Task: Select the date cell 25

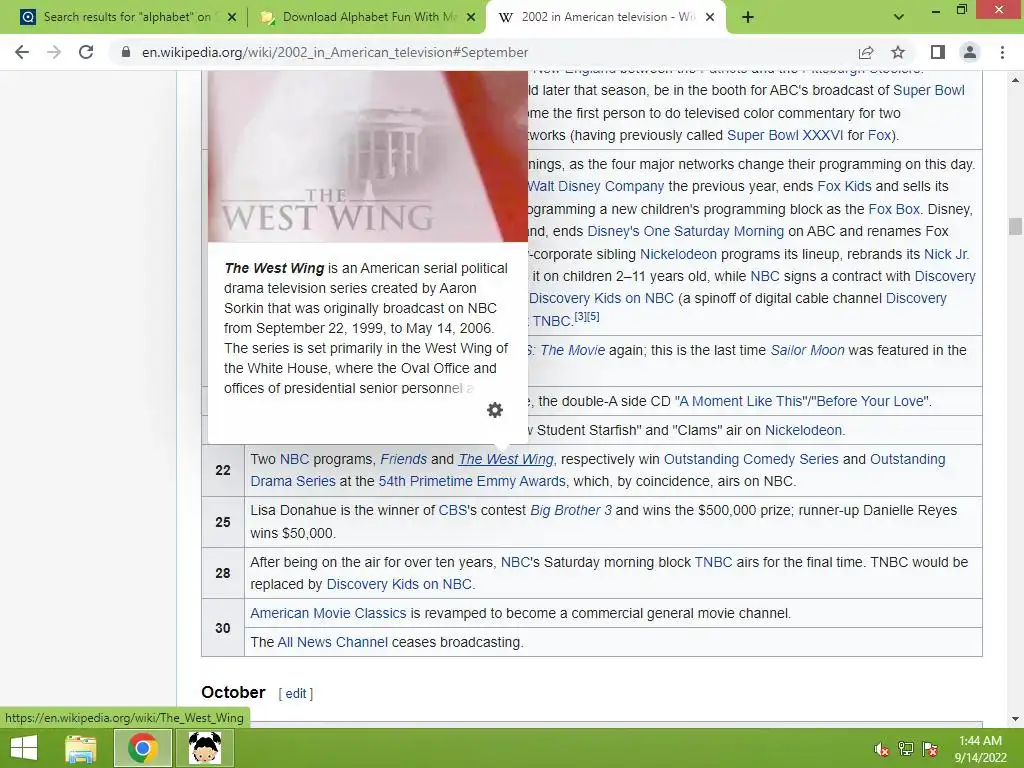Action: coord(223,522)
